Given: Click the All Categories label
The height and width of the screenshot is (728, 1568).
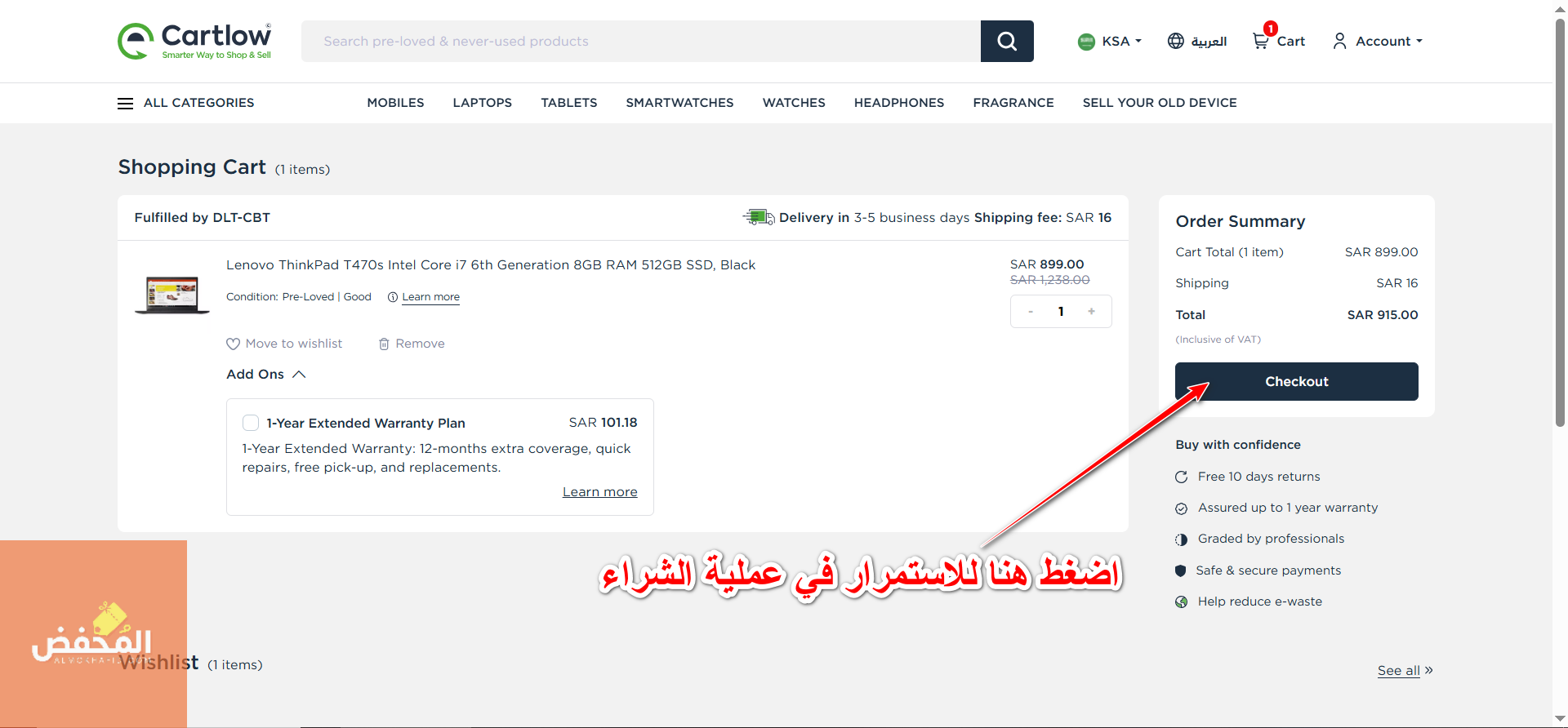Looking at the screenshot, I should (199, 103).
